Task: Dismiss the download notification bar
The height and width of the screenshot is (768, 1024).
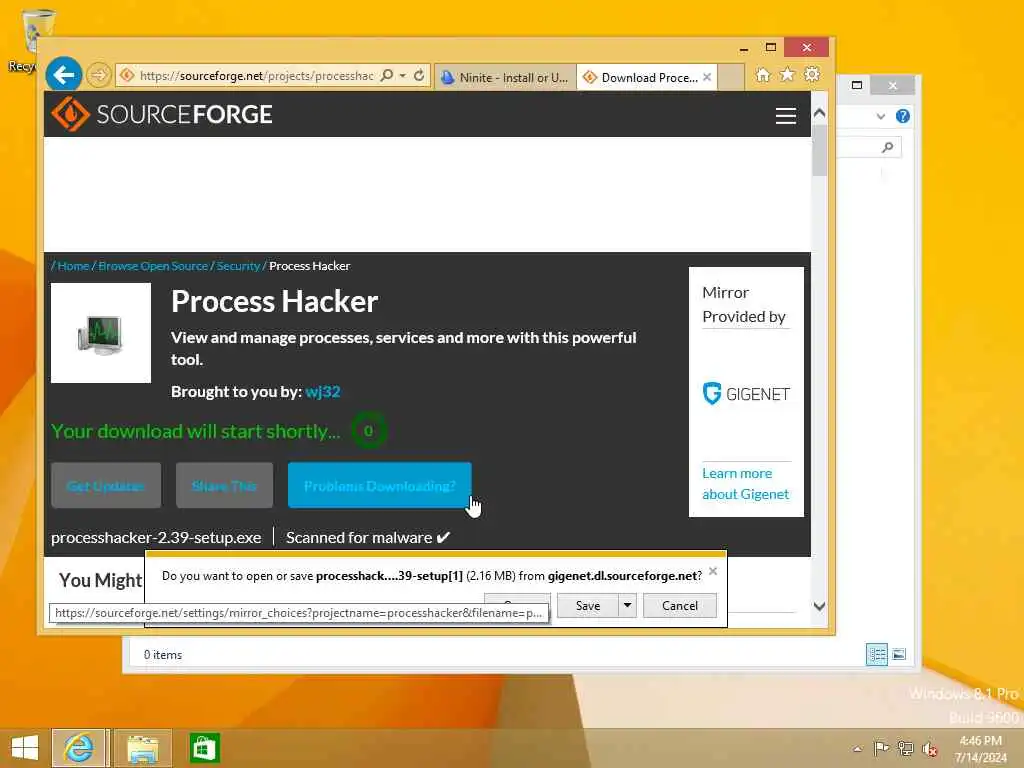Action: click(x=713, y=571)
